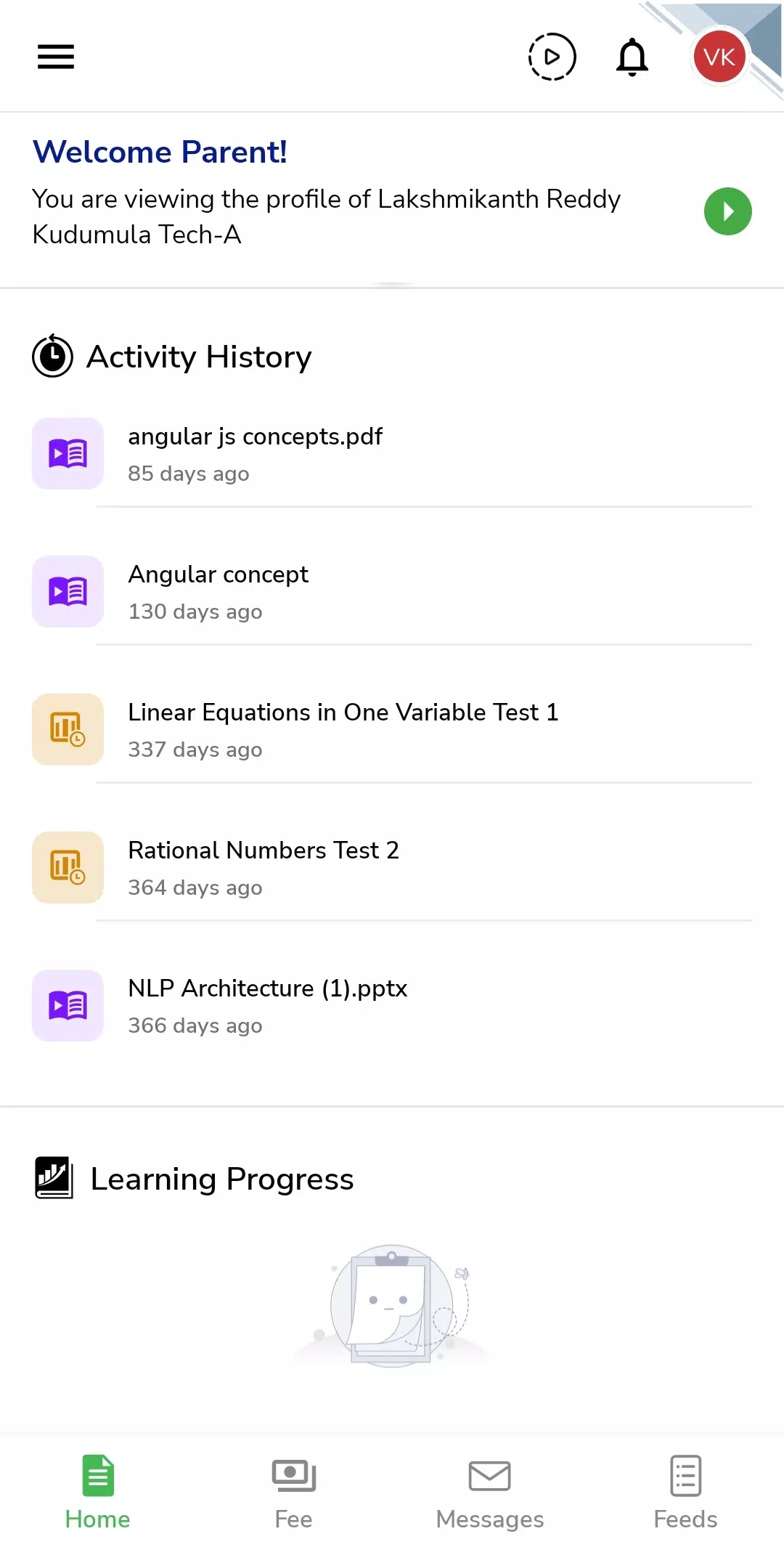
Task: Click the Activity History clock icon
Action: click(52, 357)
